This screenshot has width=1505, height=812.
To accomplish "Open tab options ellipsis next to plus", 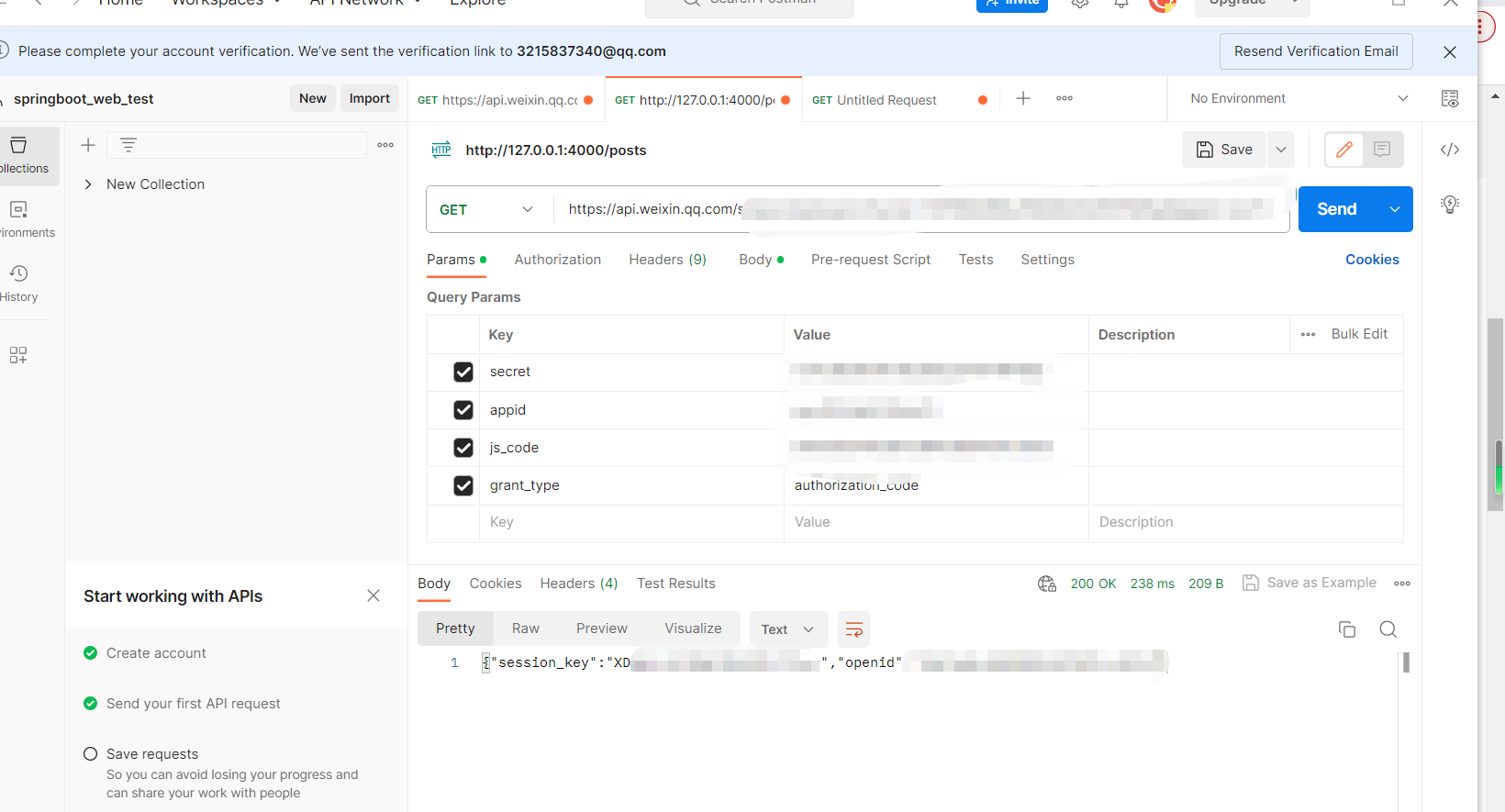I will pos(1065,98).
